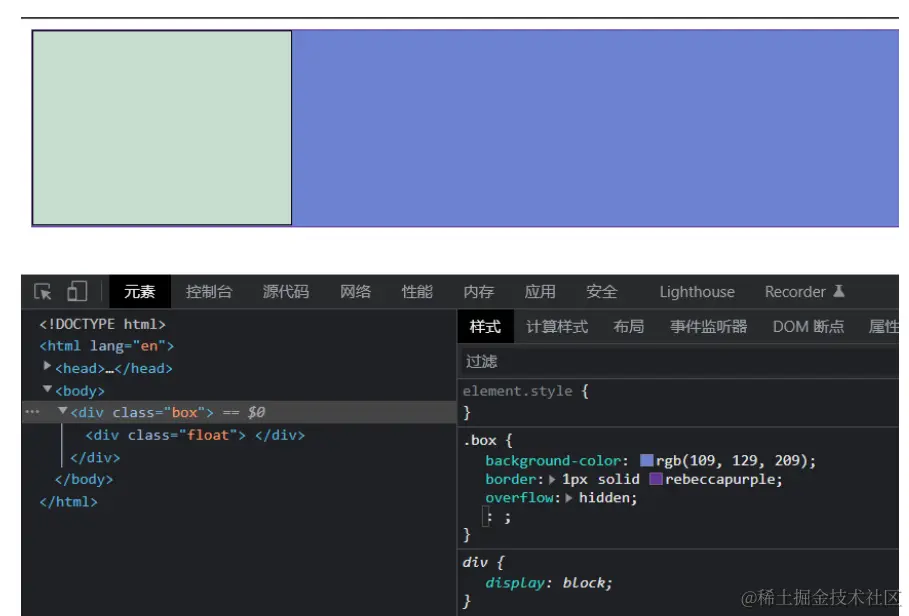Click the .box selector text
This screenshot has height=616, width=909.
point(479,440)
